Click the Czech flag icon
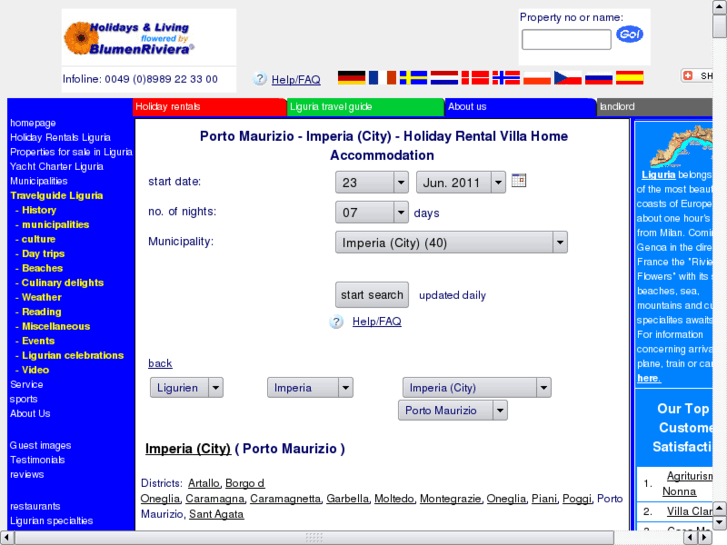 (x=568, y=77)
